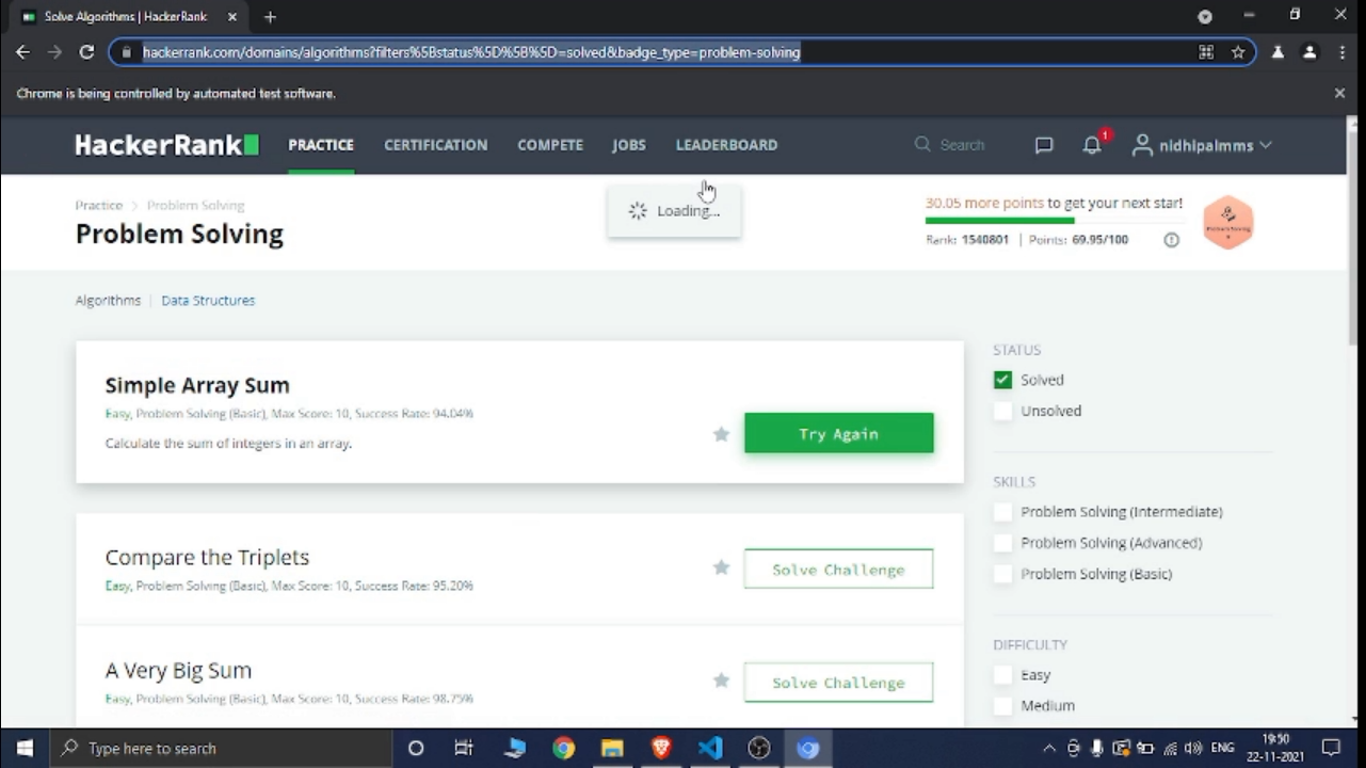Viewport: 1366px width, 768px height.
Task: Uncheck the Solved status filter
Action: pos(1003,380)
